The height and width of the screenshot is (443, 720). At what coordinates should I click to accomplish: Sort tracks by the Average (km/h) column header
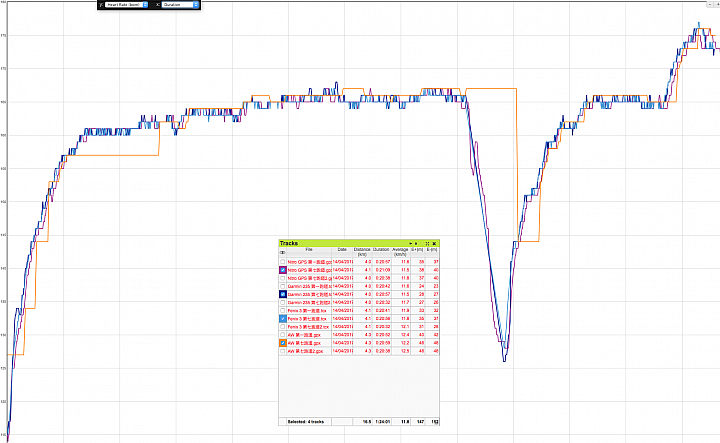(x=400, y=252)
